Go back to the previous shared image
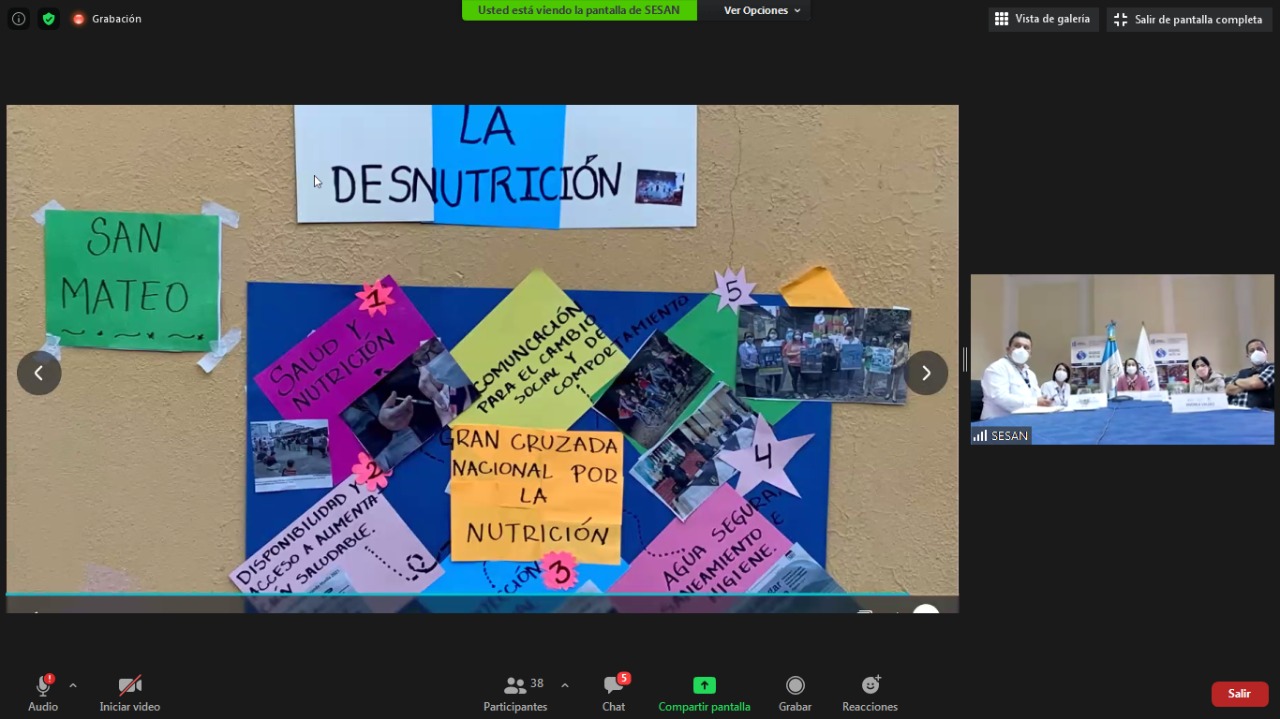The height and width of the screenshot is (719, 1280). (x=39, y=373)
